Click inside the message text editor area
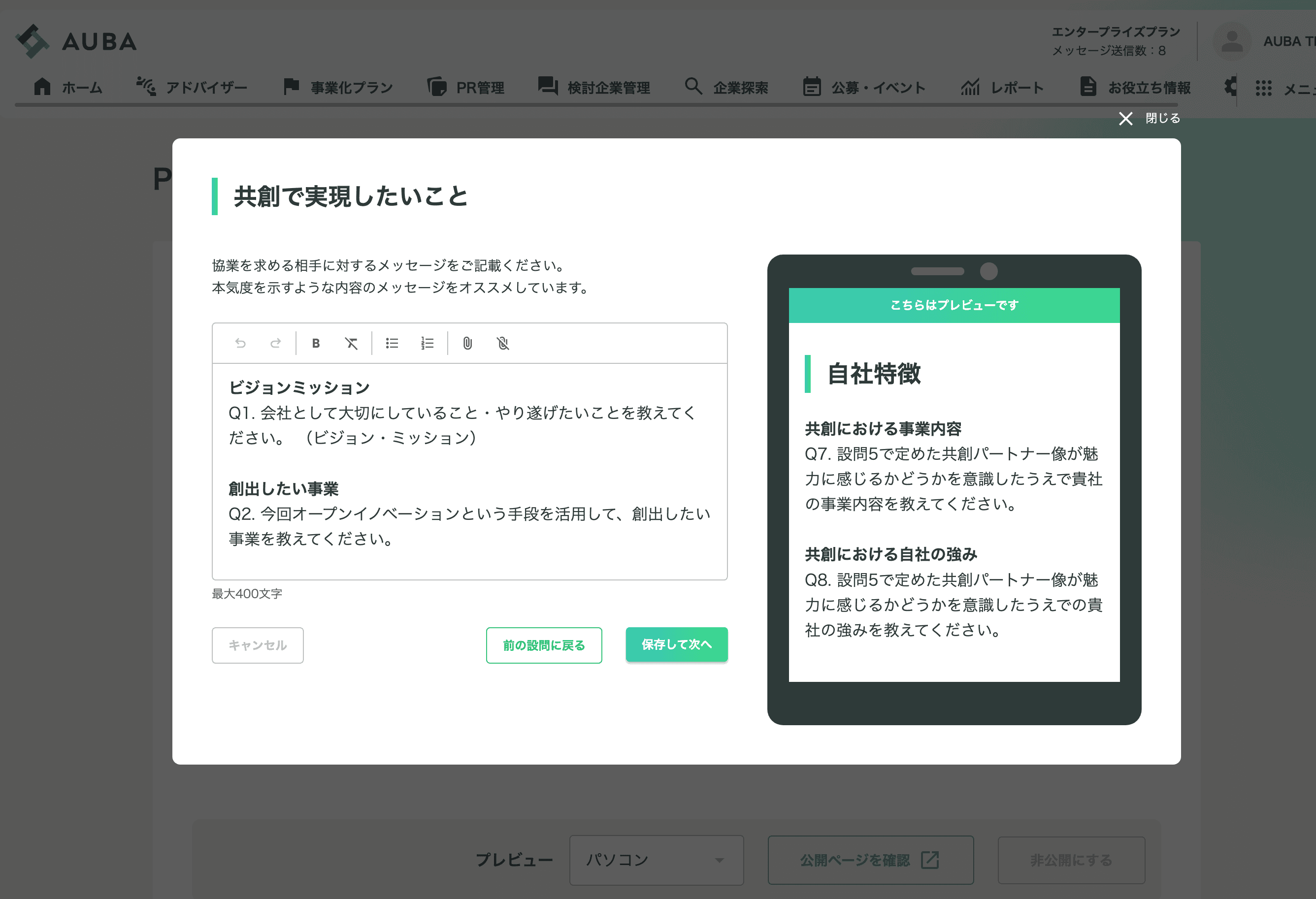 tap(469, 470)
